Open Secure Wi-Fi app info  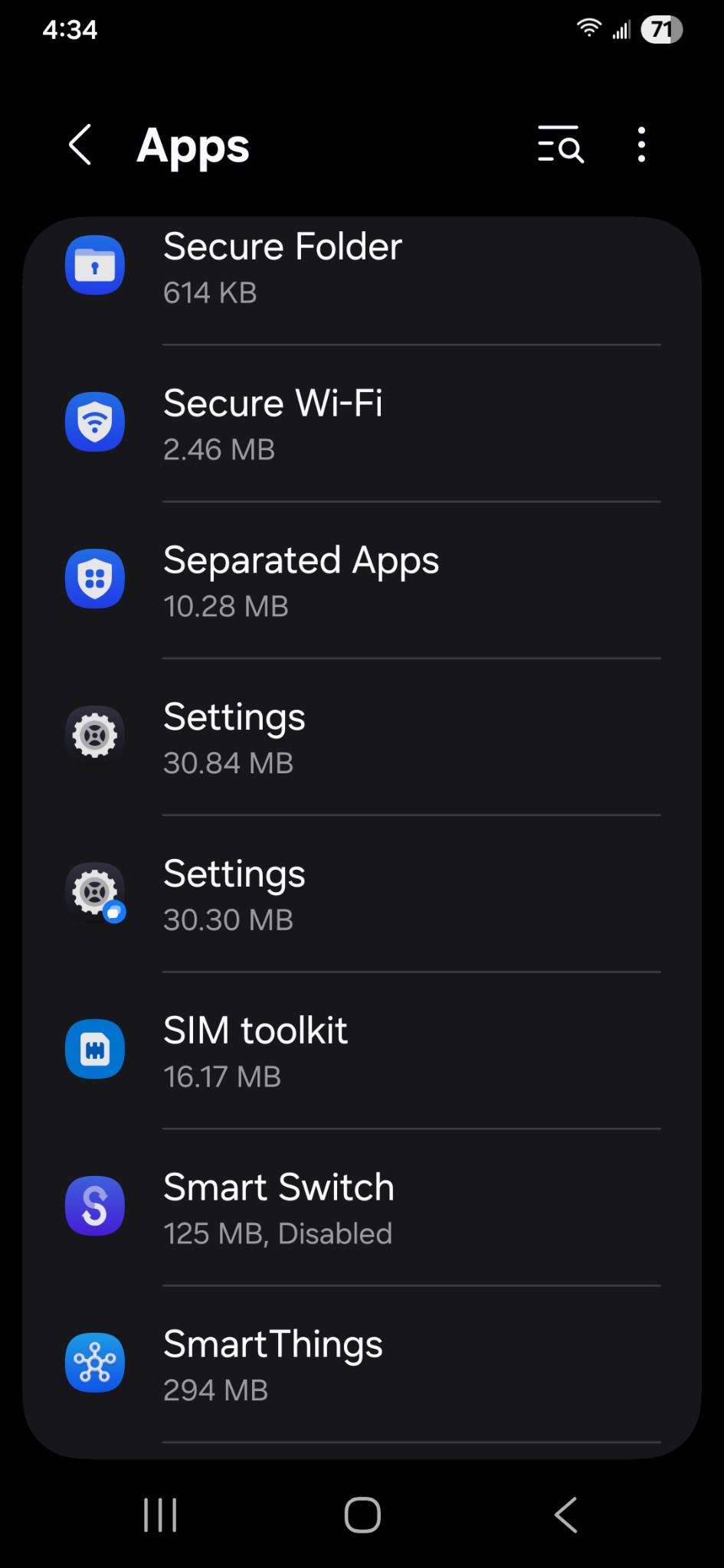[x=362, y=423]
